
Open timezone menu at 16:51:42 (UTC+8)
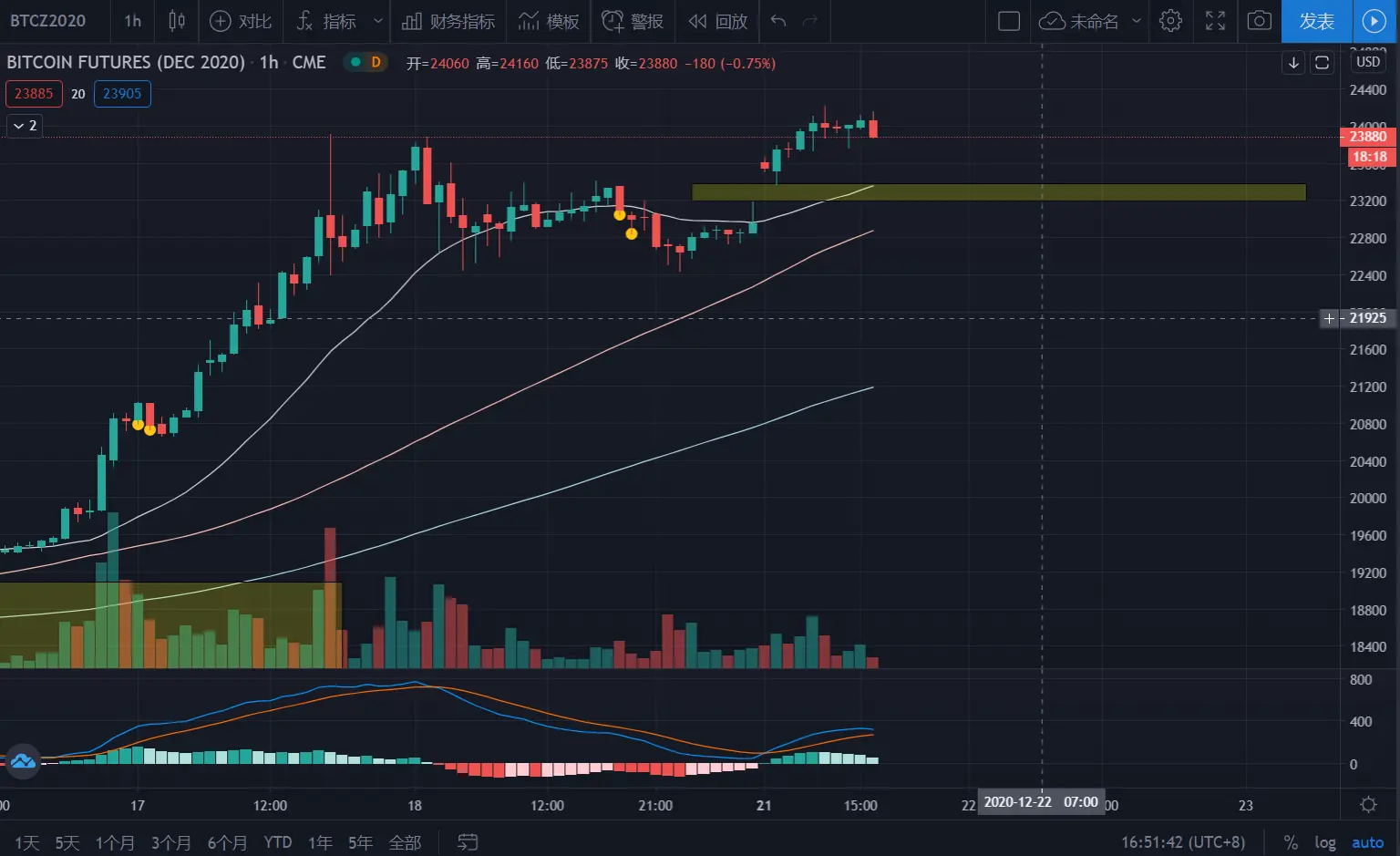pyautogui.click(x=1183, y=842)
